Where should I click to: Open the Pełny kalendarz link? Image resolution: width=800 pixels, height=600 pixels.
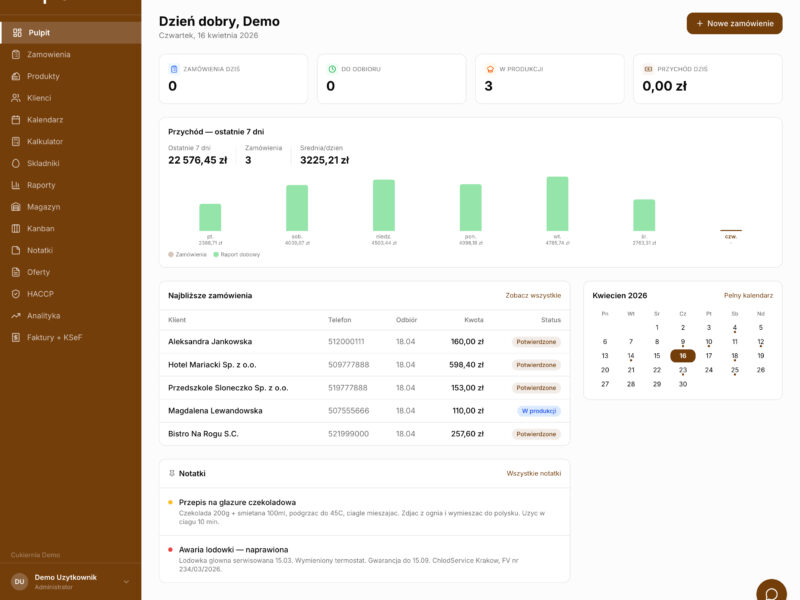[748, 295]
